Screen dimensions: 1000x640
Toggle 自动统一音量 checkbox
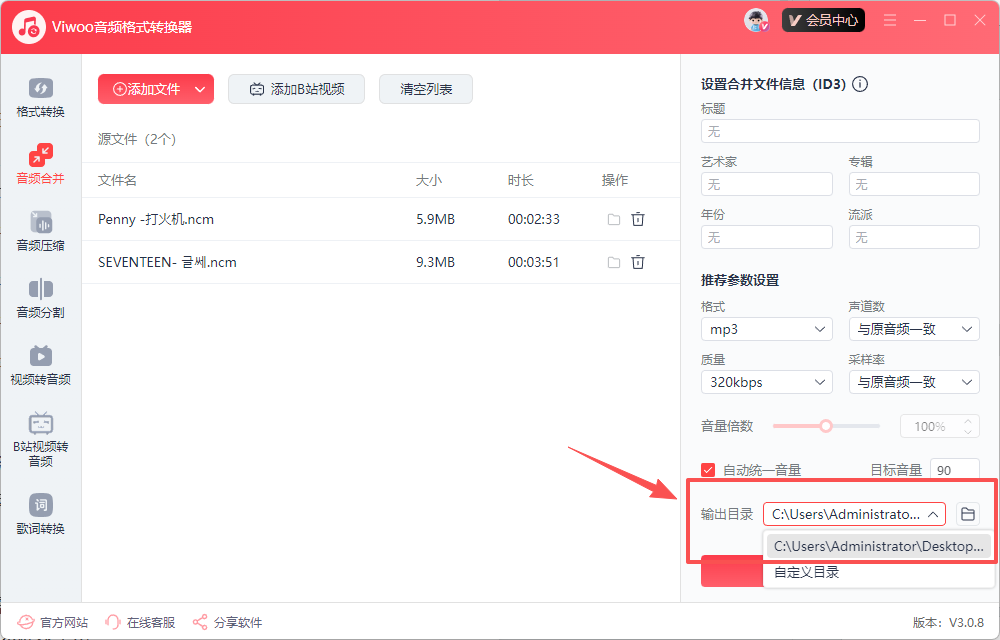tap(709, 470)
